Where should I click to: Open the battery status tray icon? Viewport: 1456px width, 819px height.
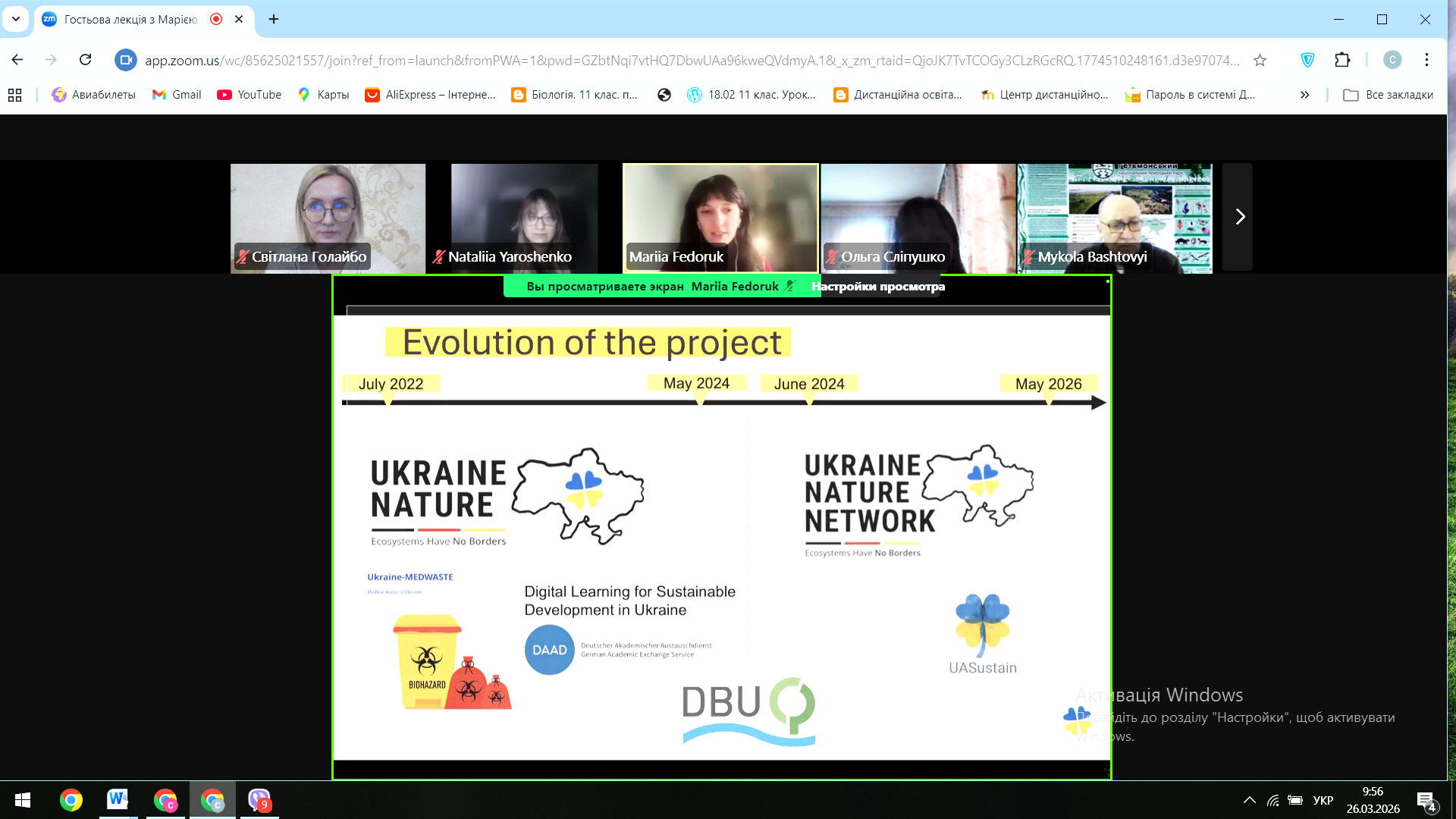[1295, 800]
